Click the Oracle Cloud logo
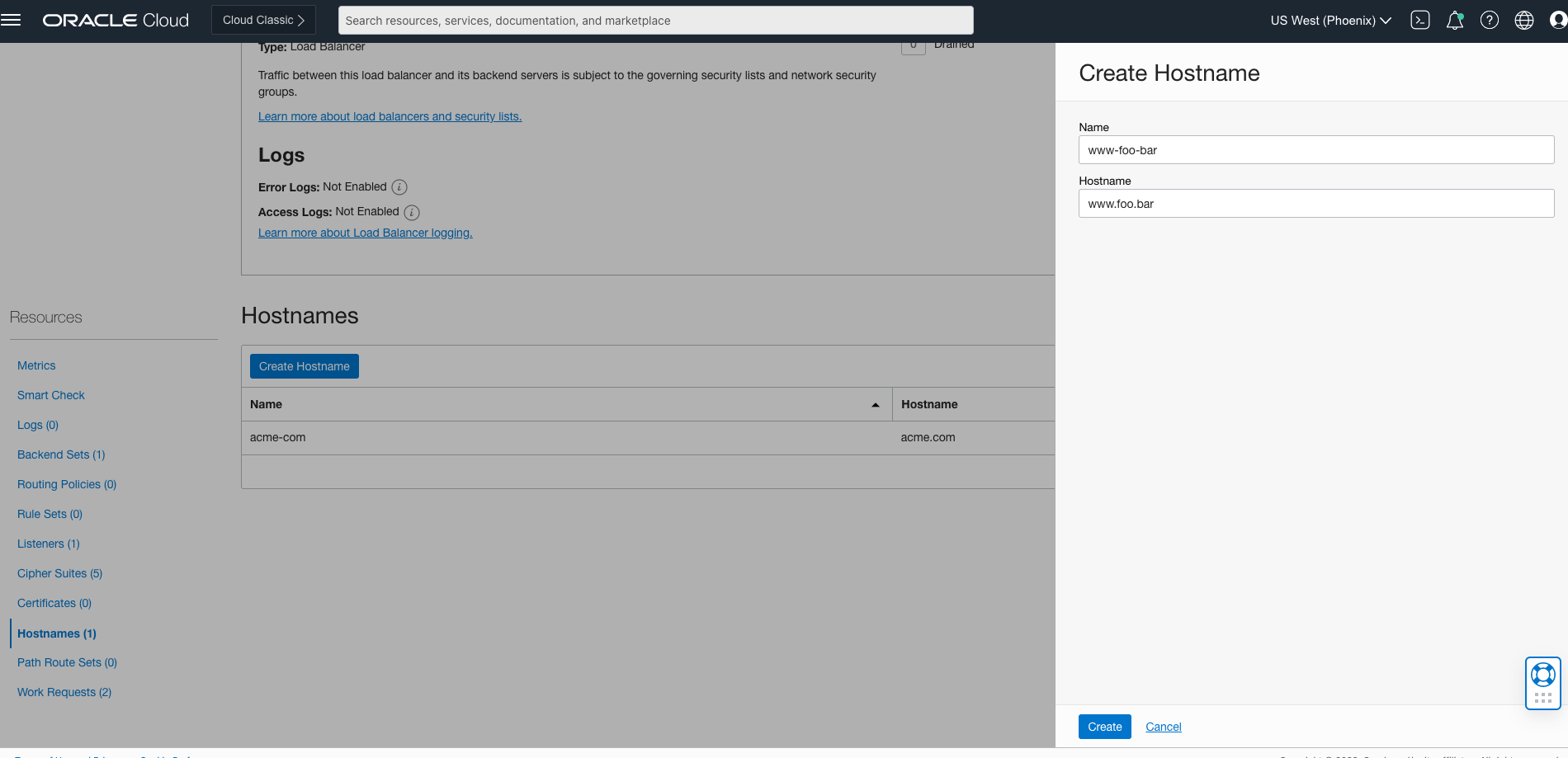 click(115, 19)
